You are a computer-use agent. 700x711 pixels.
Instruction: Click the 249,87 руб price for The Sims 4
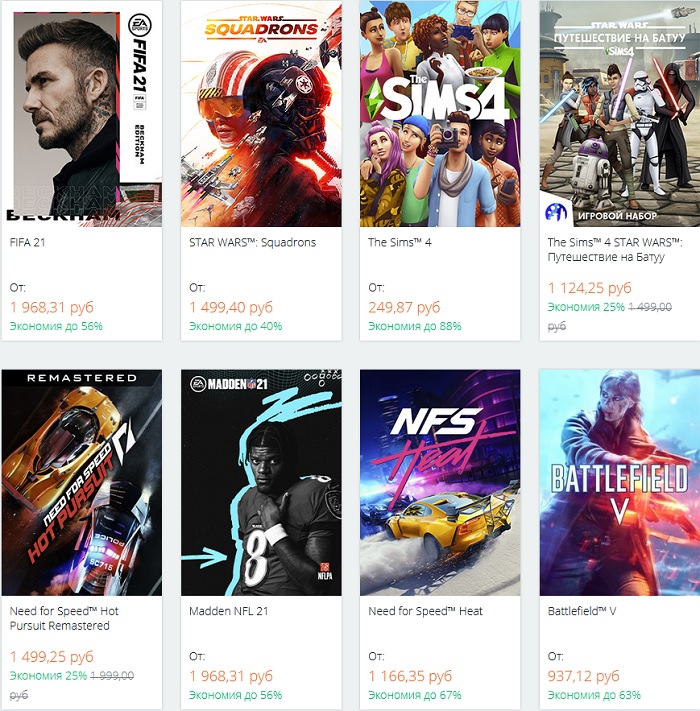404,307
